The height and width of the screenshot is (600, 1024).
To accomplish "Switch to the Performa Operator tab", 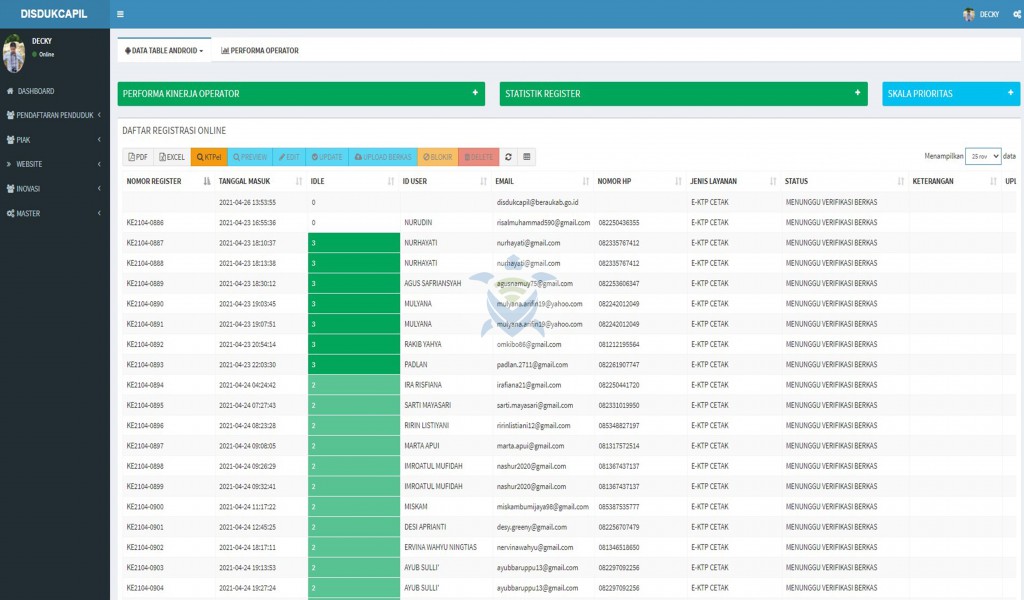I will (260, 50).
